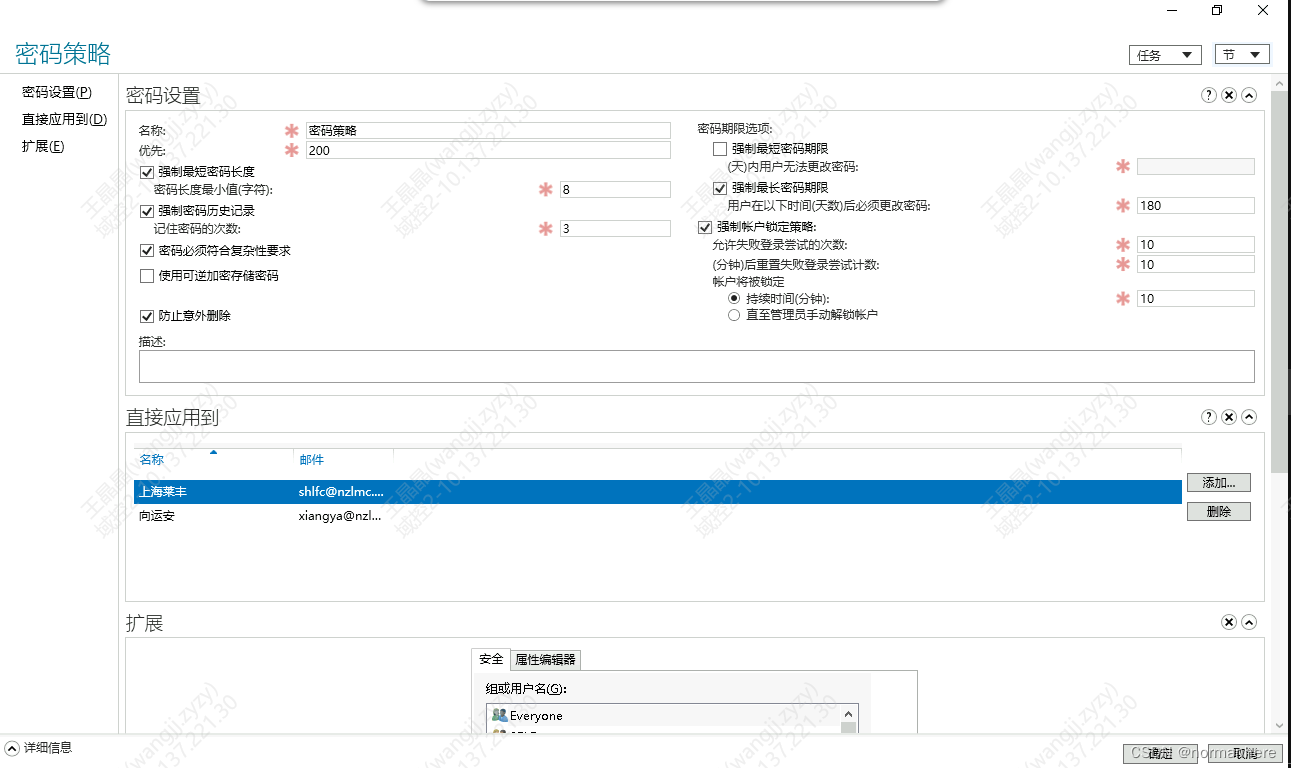Toggle 强制帐户锁定策略 checkbox
The image size is (1291, 768).
point(705,227)
